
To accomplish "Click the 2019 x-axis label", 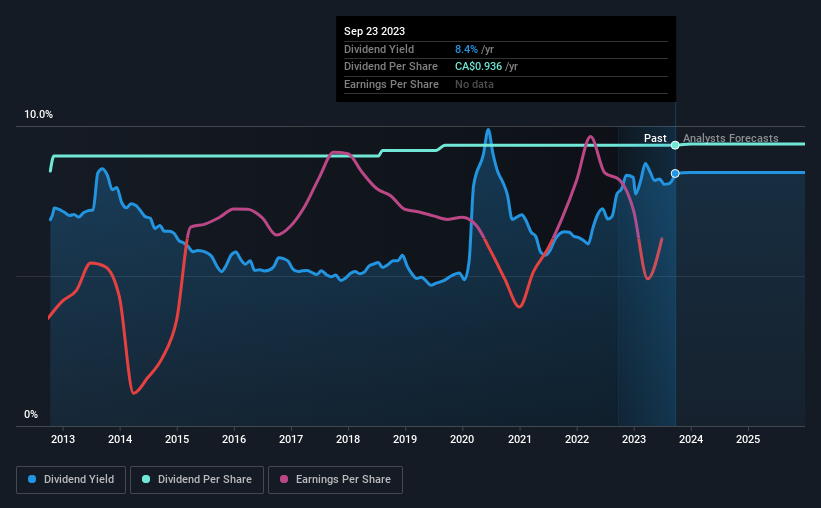I will 405,439.
